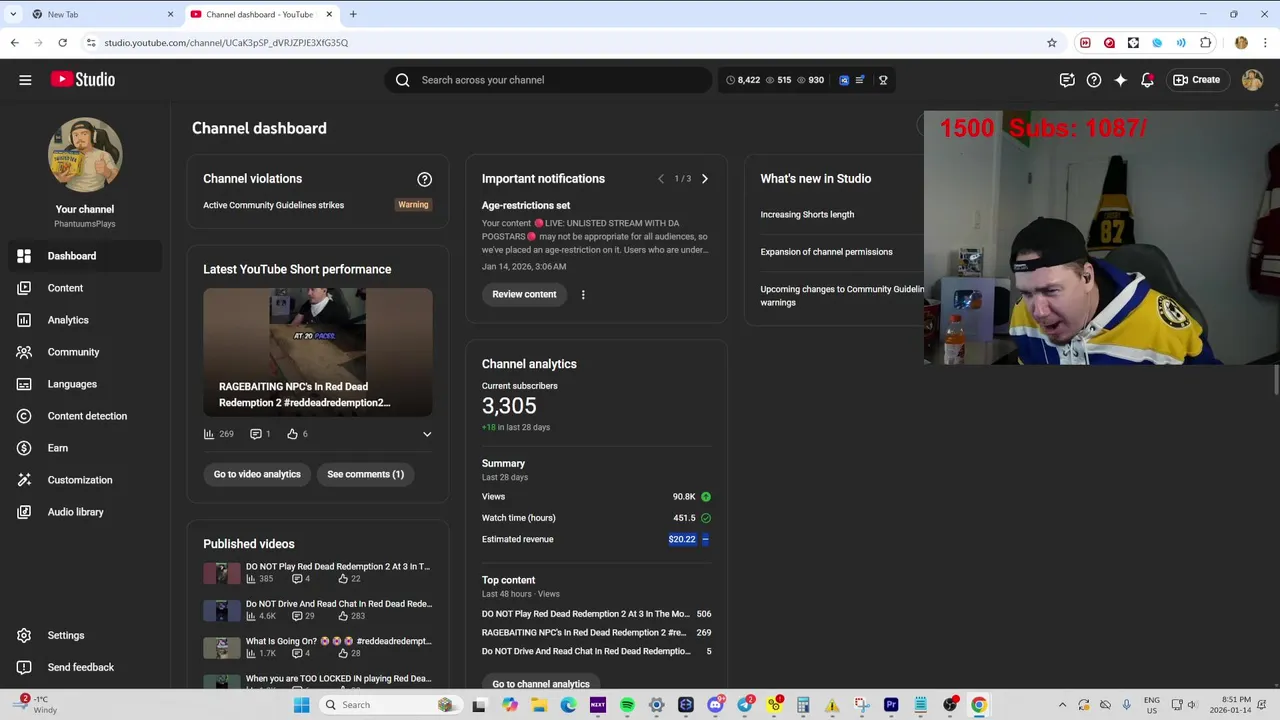Screen dimensions: 1280x720
Task: Open the Help question mark in header
Action: point(1094,80)
